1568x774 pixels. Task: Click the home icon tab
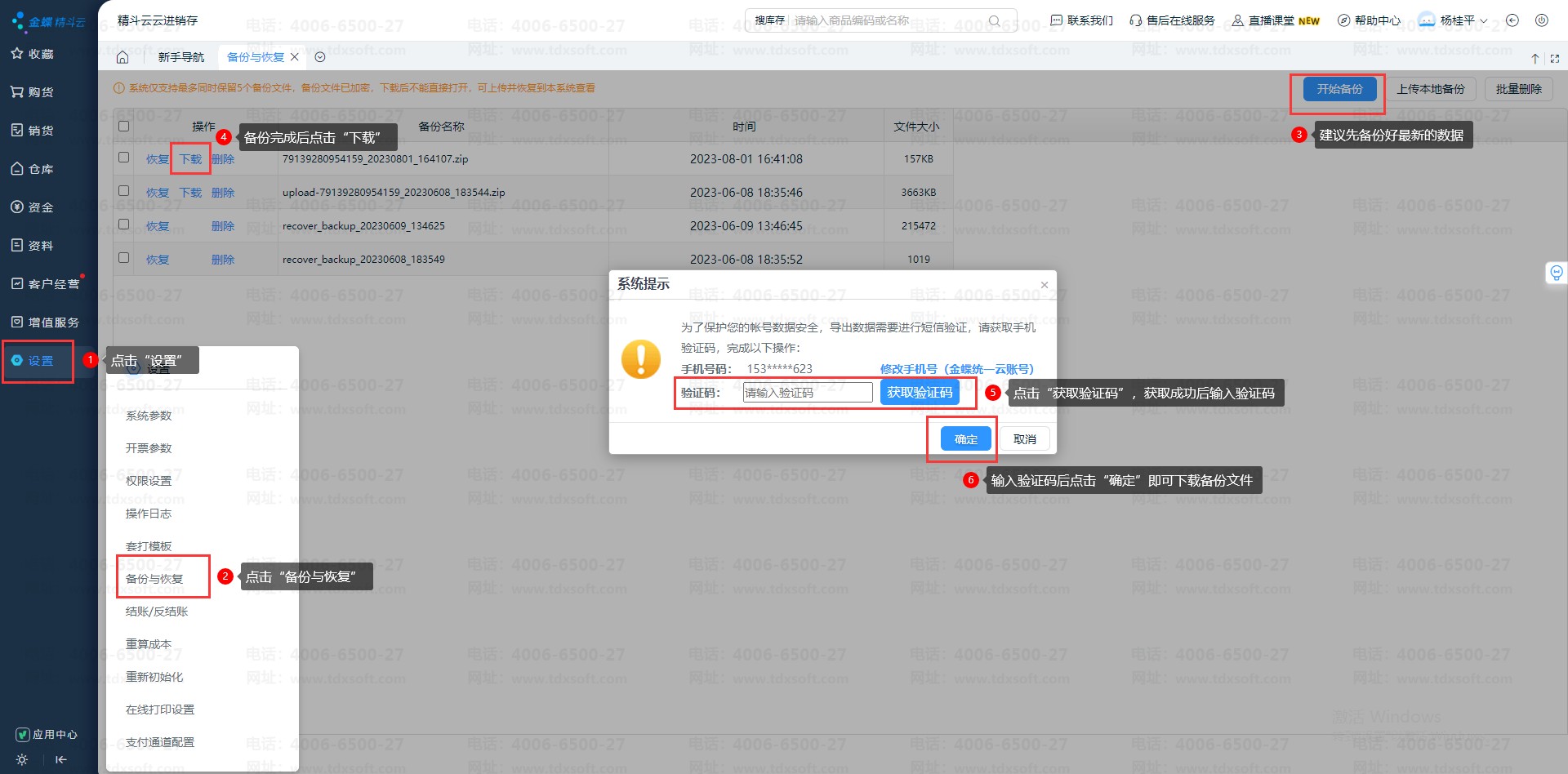(122, 57)
